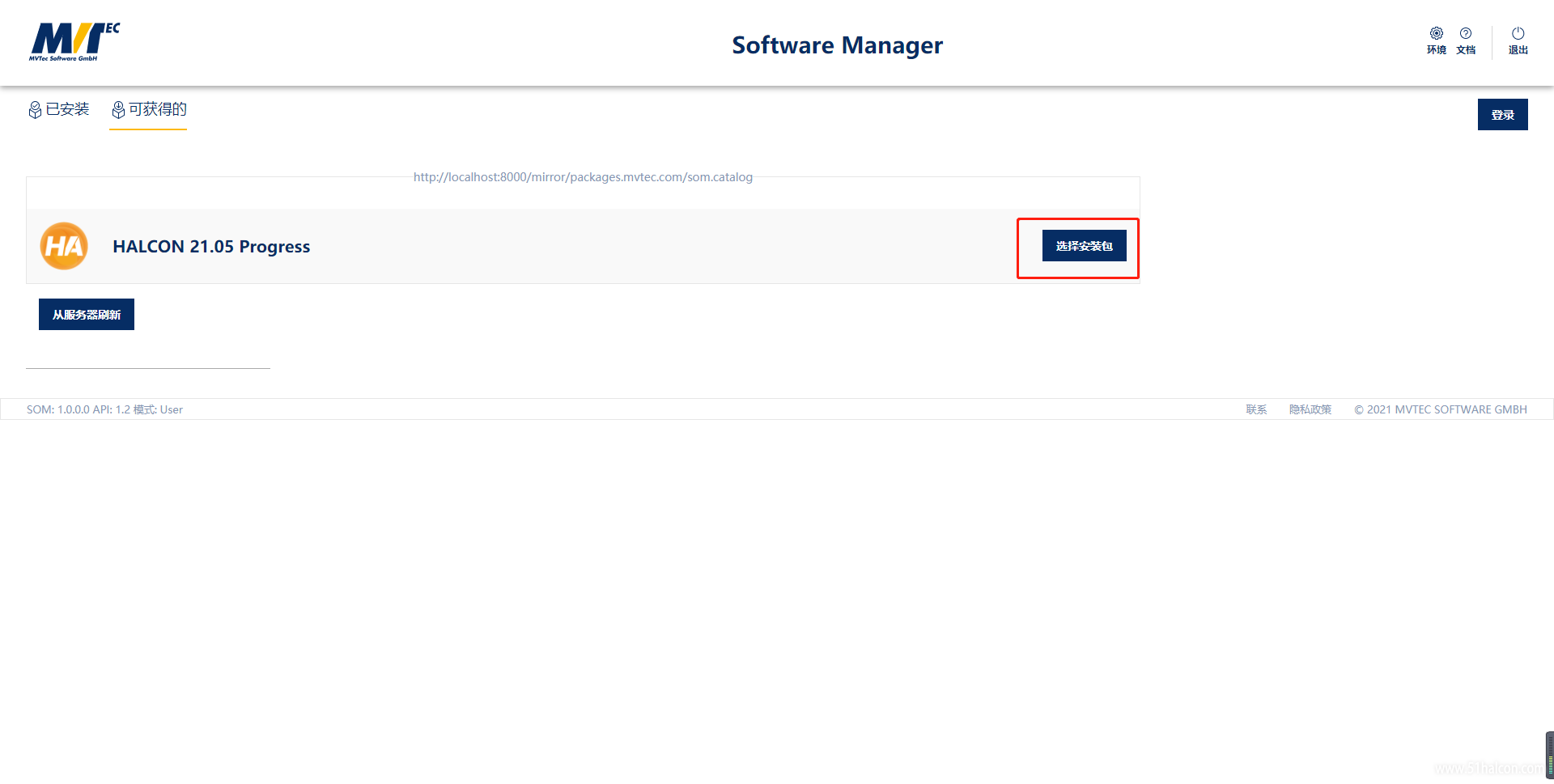Click the © 2021 MVTEC SOFTWARE GMBH link
The width and height of the screenshot is (1554, 784).
pyautogui.click(x=1441, y=409)
